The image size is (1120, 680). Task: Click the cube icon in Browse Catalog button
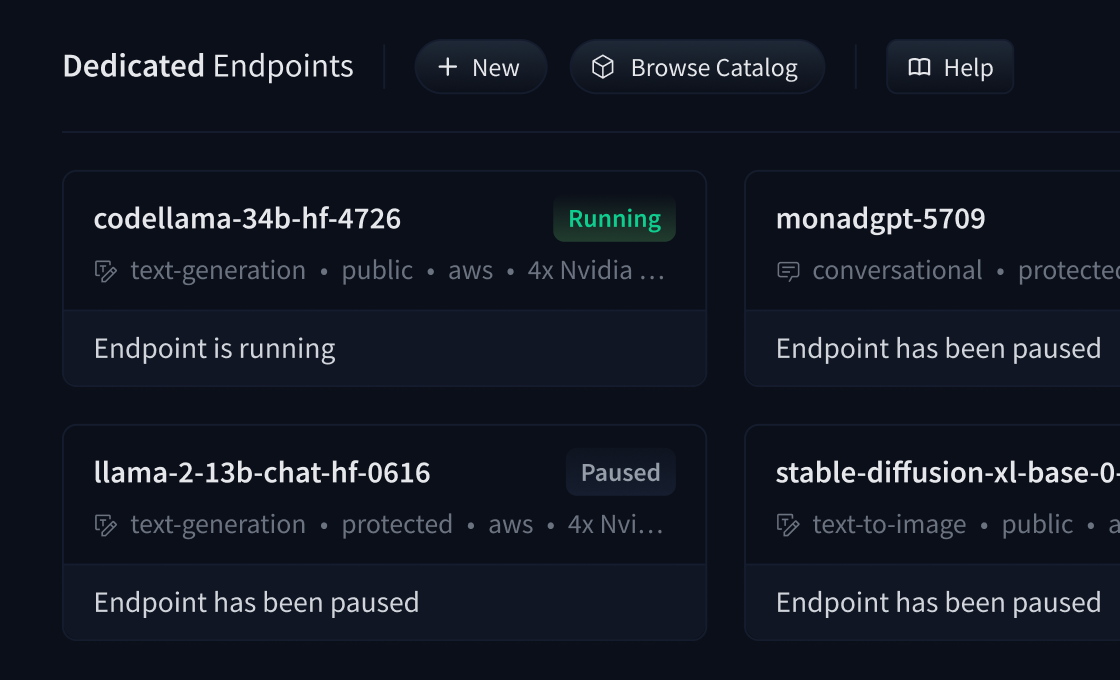(602, 66)
